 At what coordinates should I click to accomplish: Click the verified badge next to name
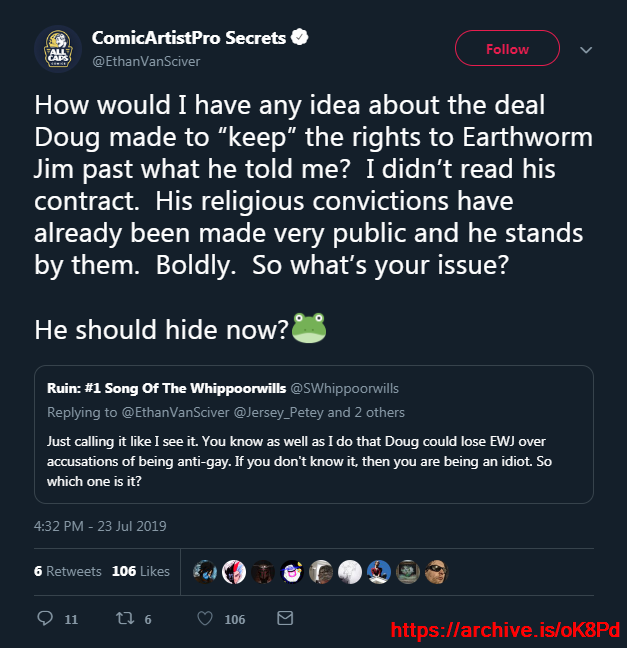coord(300,37)
